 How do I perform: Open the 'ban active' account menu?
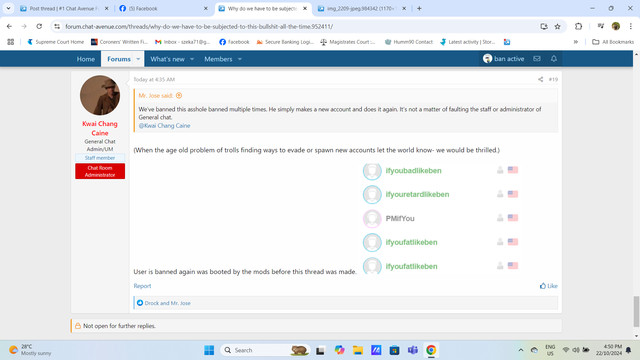coord(504,59)
